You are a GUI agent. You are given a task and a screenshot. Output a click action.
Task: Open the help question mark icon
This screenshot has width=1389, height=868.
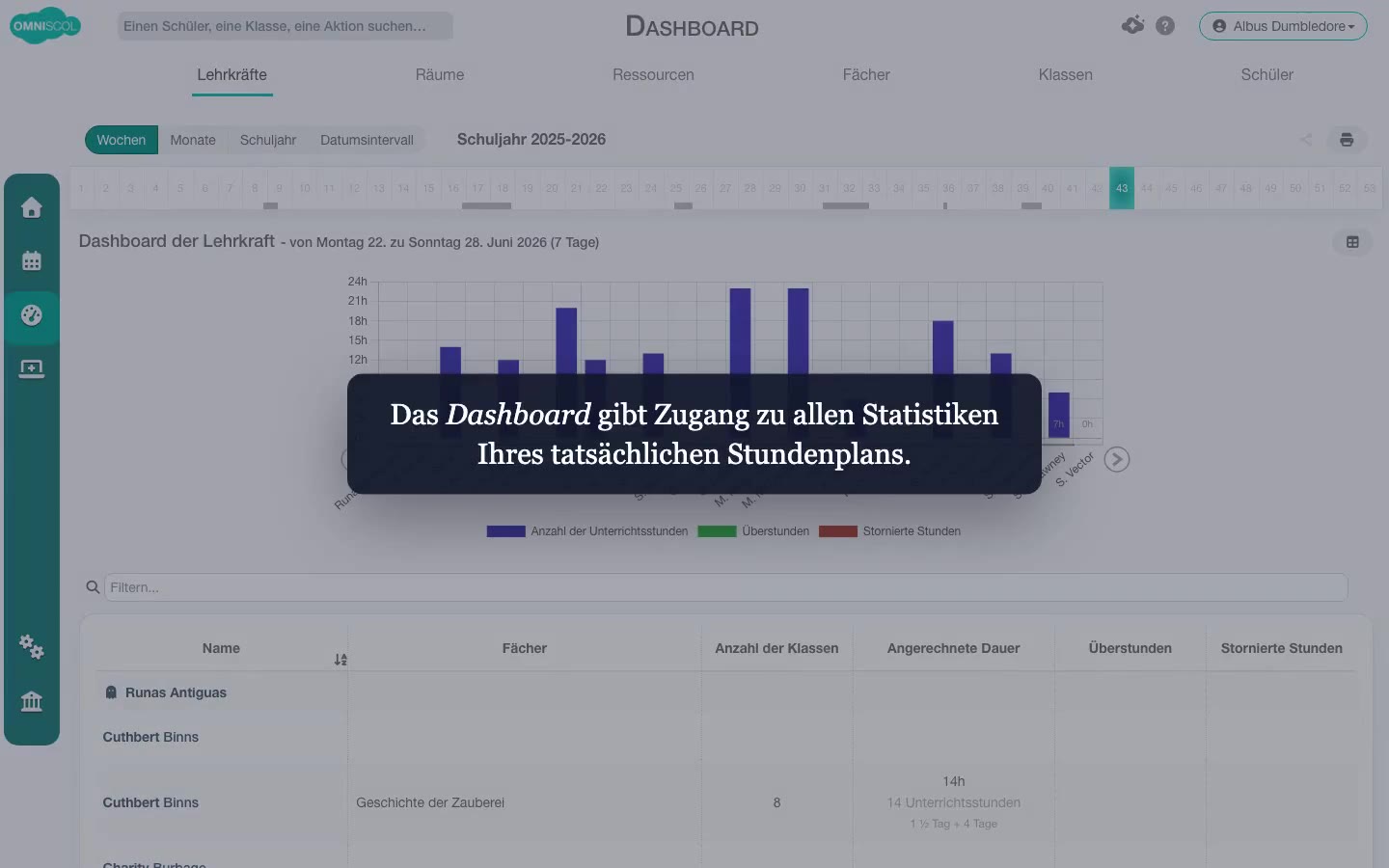(x=1165, y=26)
